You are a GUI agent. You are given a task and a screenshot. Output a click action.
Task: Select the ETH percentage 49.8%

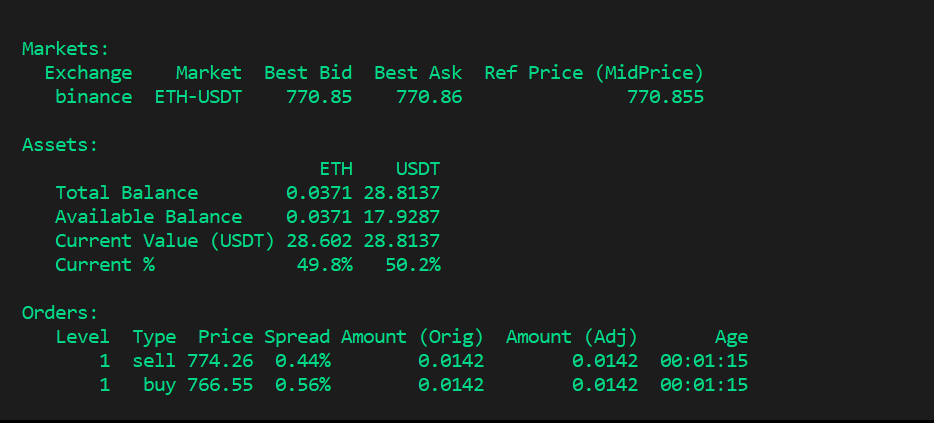click(x=324, y=265)
